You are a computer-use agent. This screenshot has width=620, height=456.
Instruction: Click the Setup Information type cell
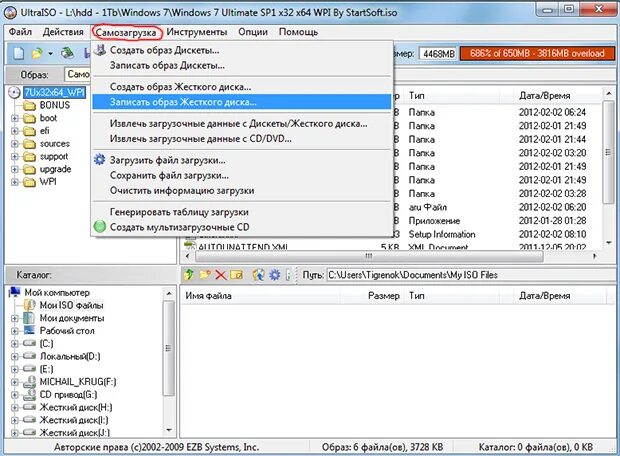pyautogui.click(x=442, y=234)
